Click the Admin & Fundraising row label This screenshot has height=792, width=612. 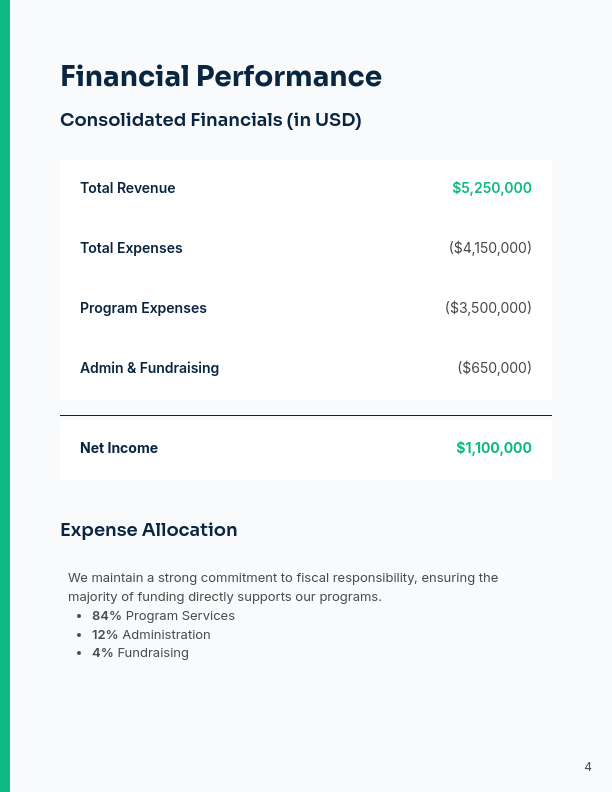149,368
